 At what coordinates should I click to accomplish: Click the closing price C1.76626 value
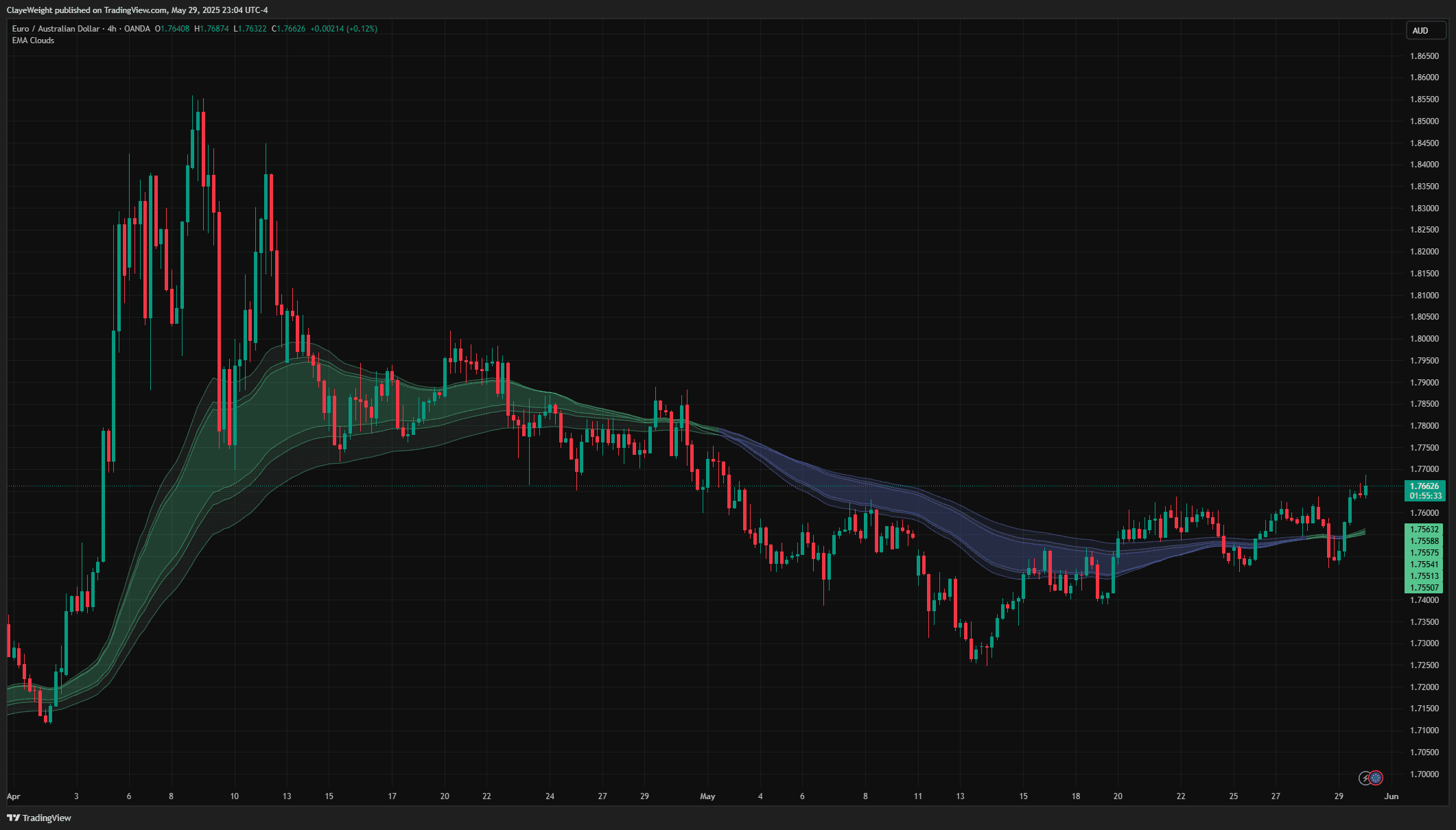tap(289, 29)
